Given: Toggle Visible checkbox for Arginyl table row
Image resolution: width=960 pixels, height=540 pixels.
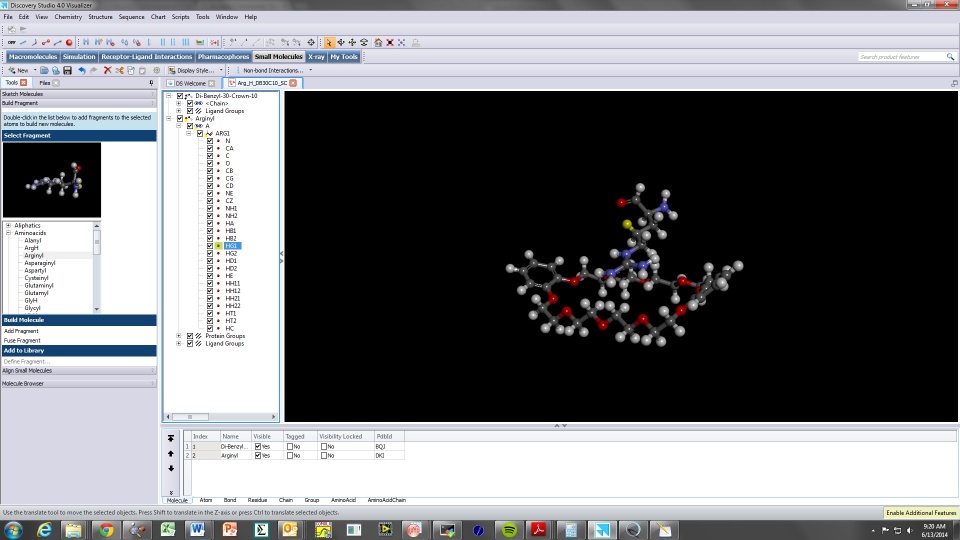Looking at the screenshot, I should 258,456.
